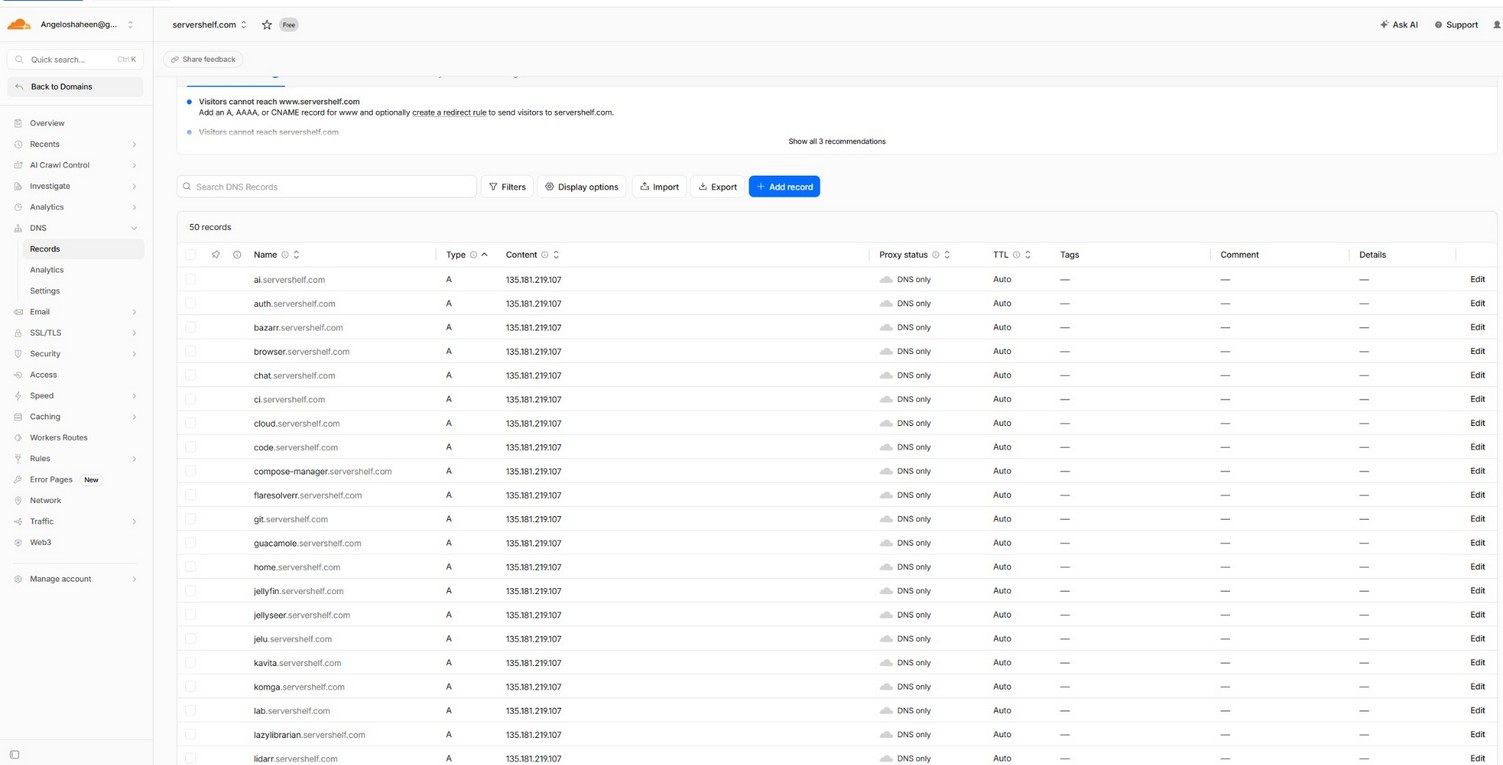Expand the Recents sidebar section
The image size is (1503, 765).
[134, 144]
